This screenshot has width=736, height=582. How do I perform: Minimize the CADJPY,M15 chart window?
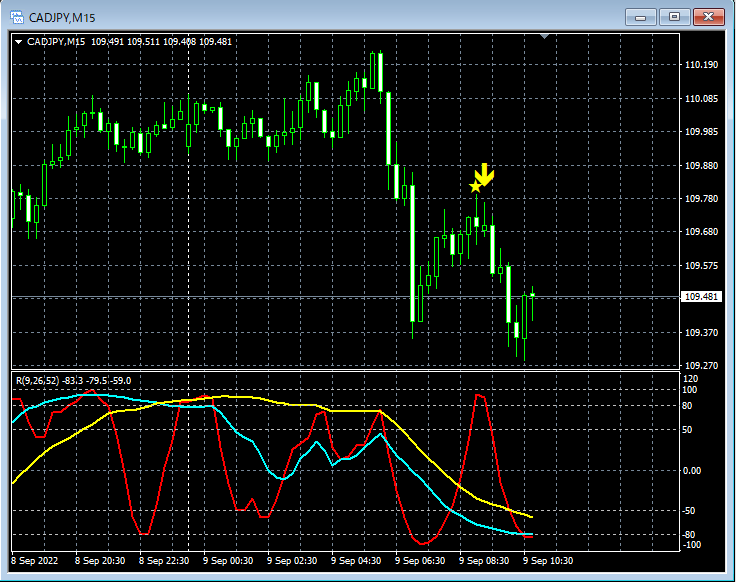pos(640,17)
